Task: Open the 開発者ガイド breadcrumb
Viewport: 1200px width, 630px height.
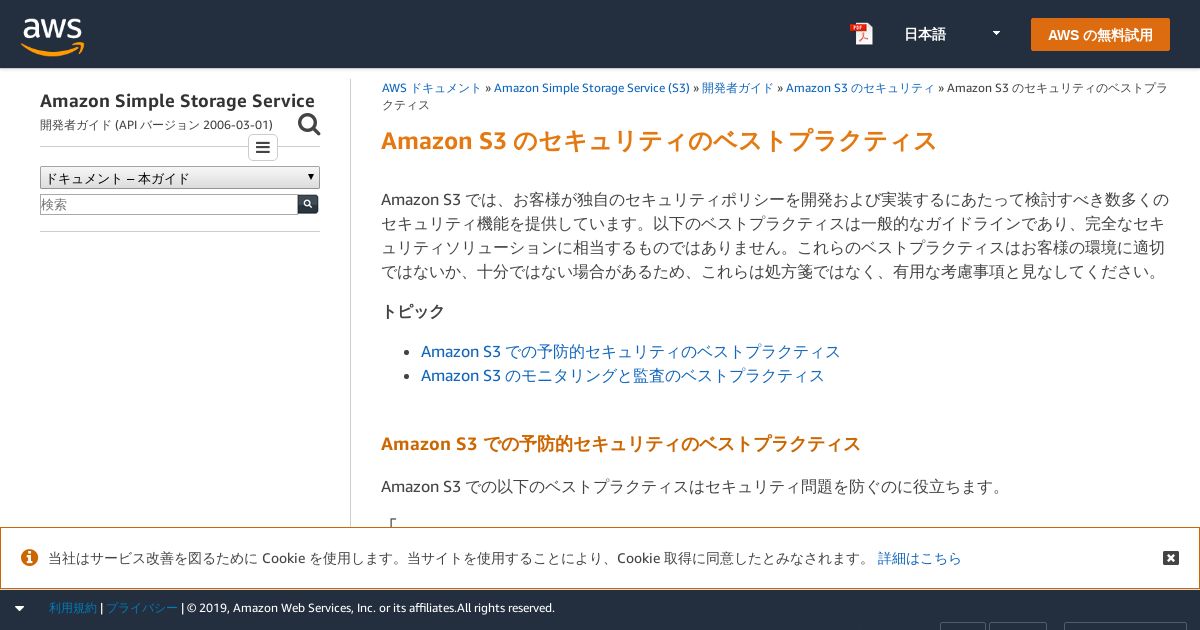Action: point(738,88)
